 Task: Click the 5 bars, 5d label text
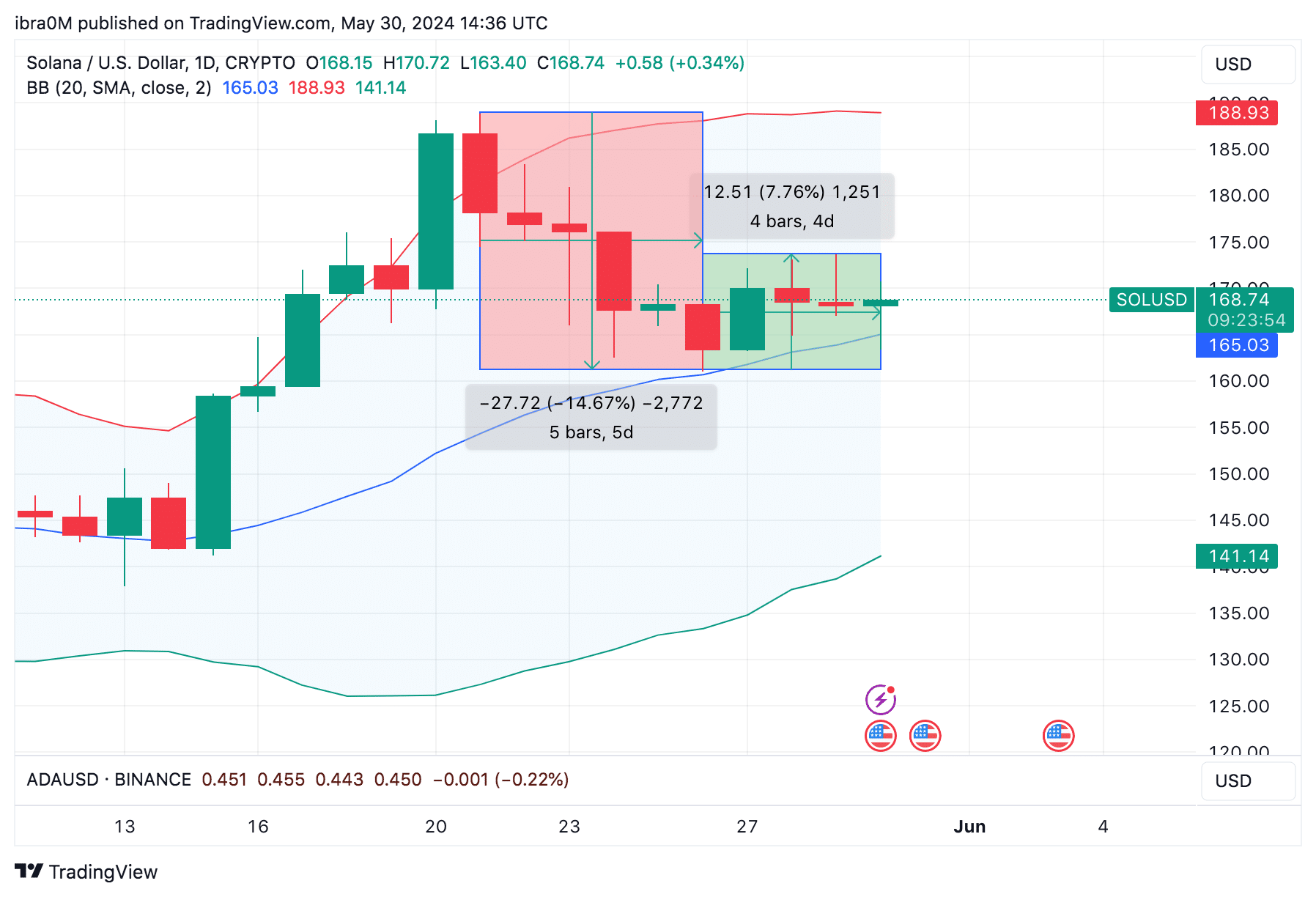click(x=591, y=432)
